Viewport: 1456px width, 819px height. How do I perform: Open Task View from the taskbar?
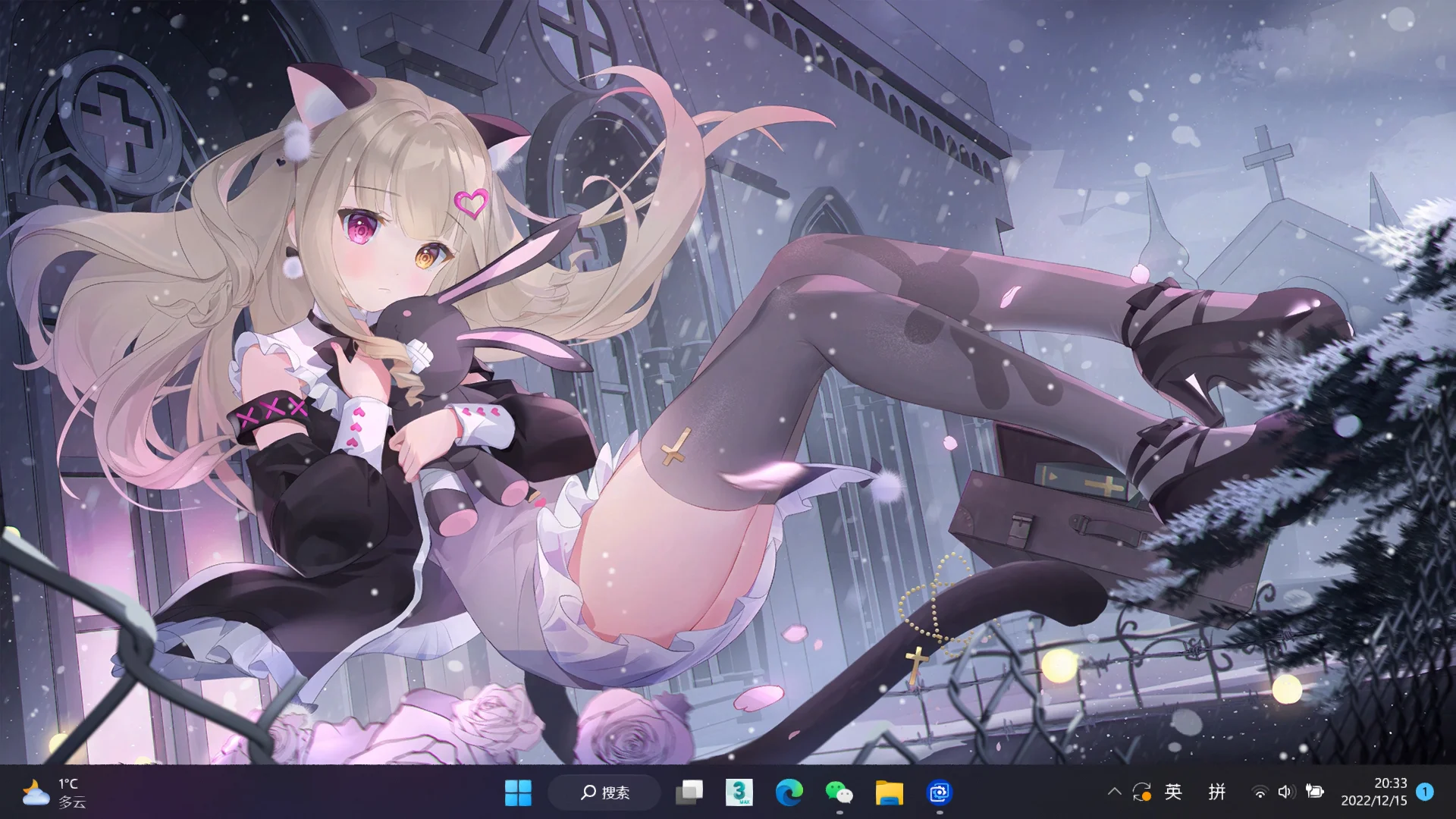tap(689, 792)
